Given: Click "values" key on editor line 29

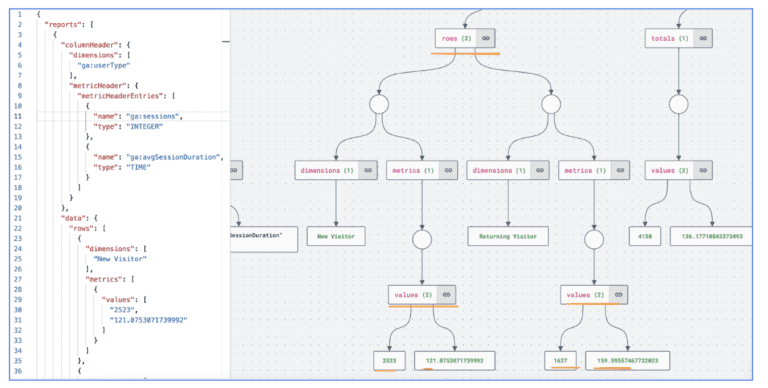Looking at the screenshot, I should (x=118, y=299).
